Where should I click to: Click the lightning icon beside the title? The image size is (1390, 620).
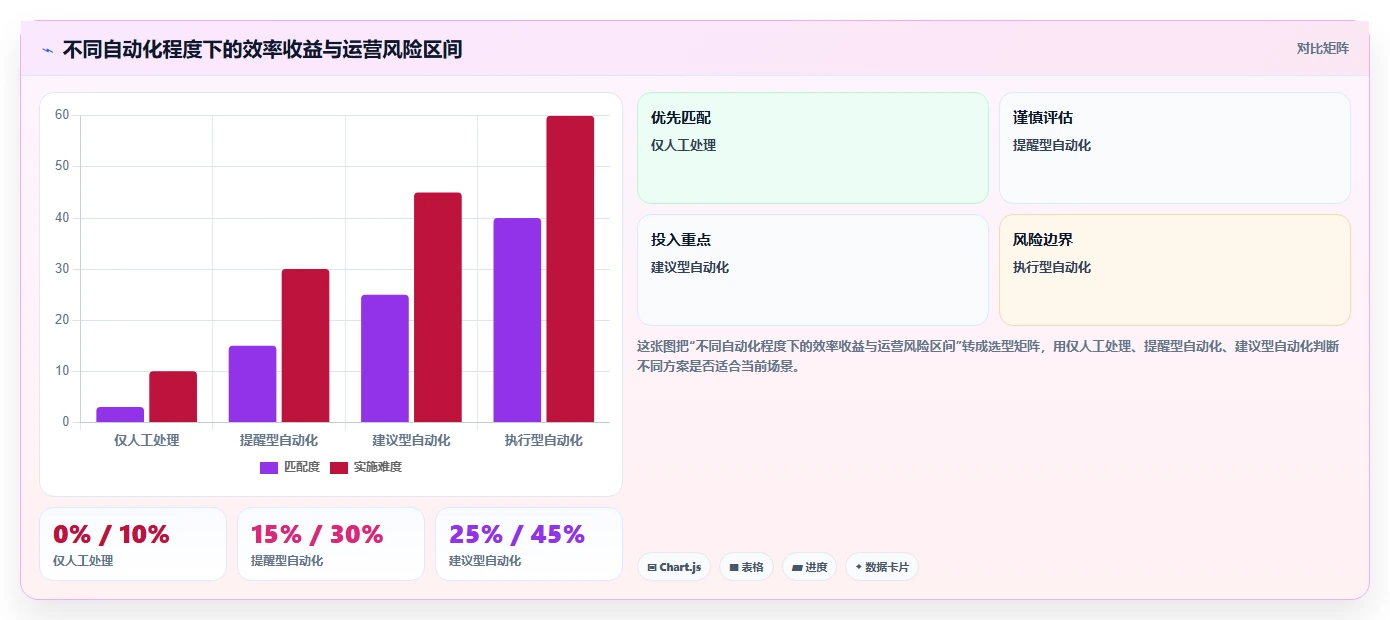point(47,50)
